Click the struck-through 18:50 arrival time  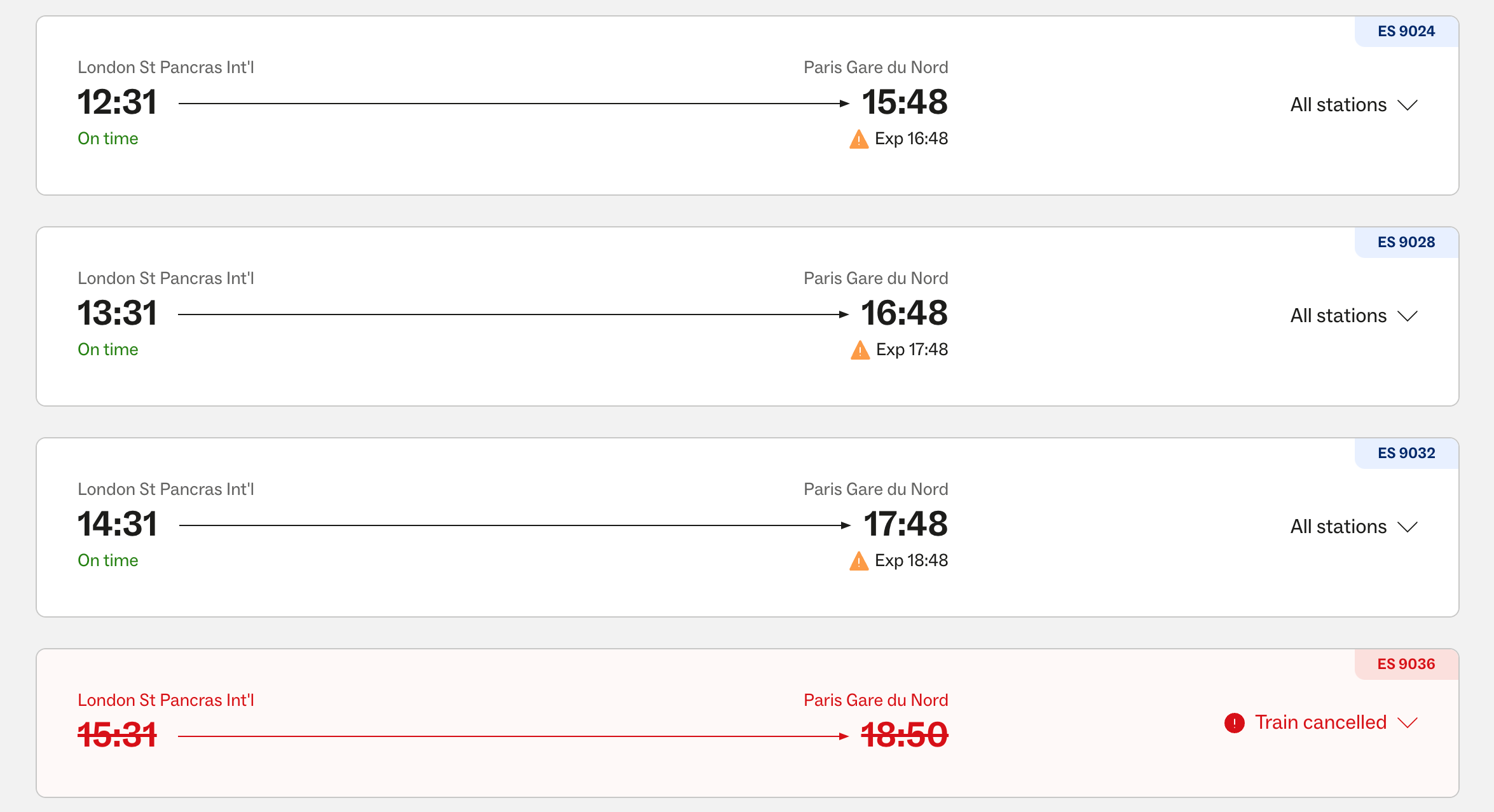[x=904, y=735]
